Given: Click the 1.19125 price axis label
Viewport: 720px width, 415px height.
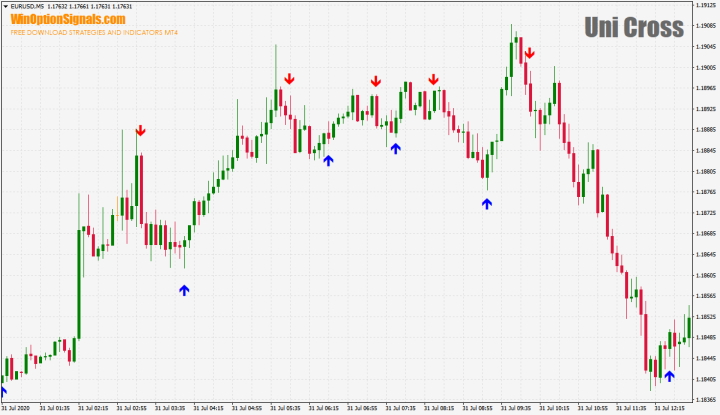Looking at the screenshot, I should [704, 5].
